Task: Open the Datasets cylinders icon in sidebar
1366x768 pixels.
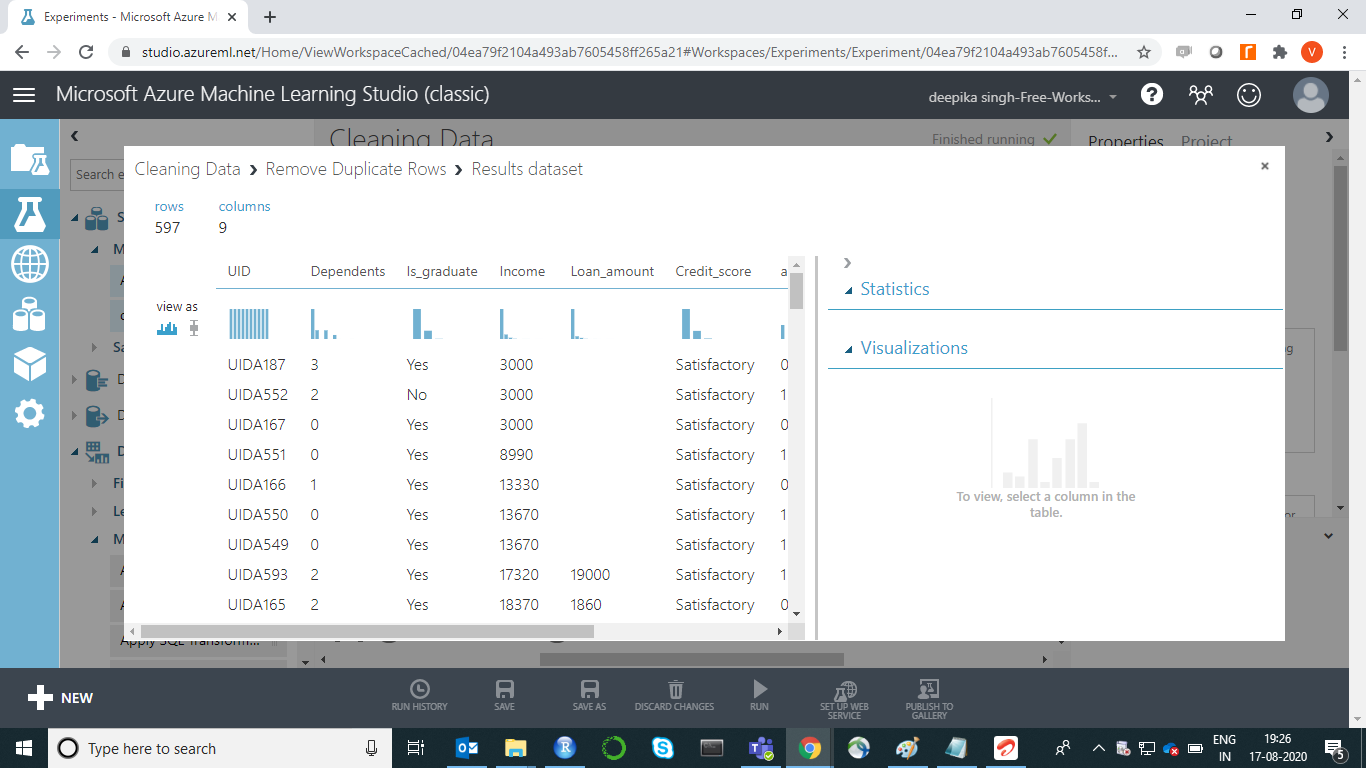Action: pyautogui.click(x=29, y=315)
